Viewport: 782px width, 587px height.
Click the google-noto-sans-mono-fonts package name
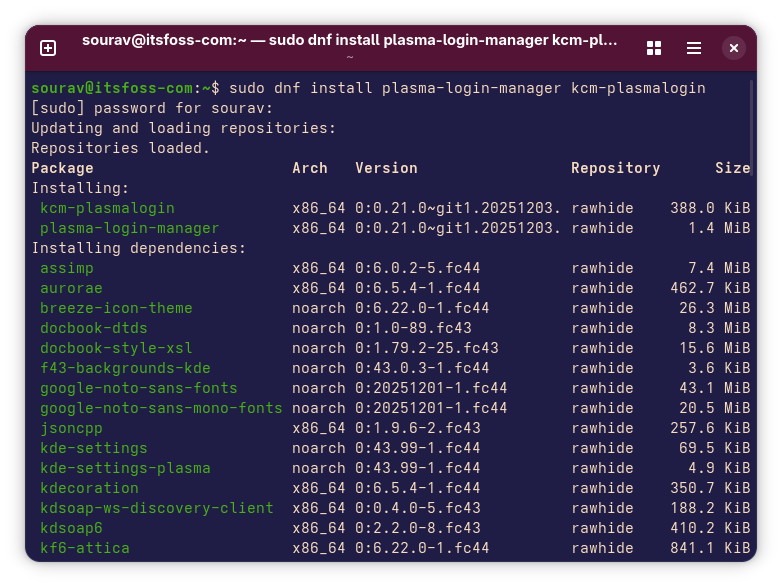(x=161, y=408)
